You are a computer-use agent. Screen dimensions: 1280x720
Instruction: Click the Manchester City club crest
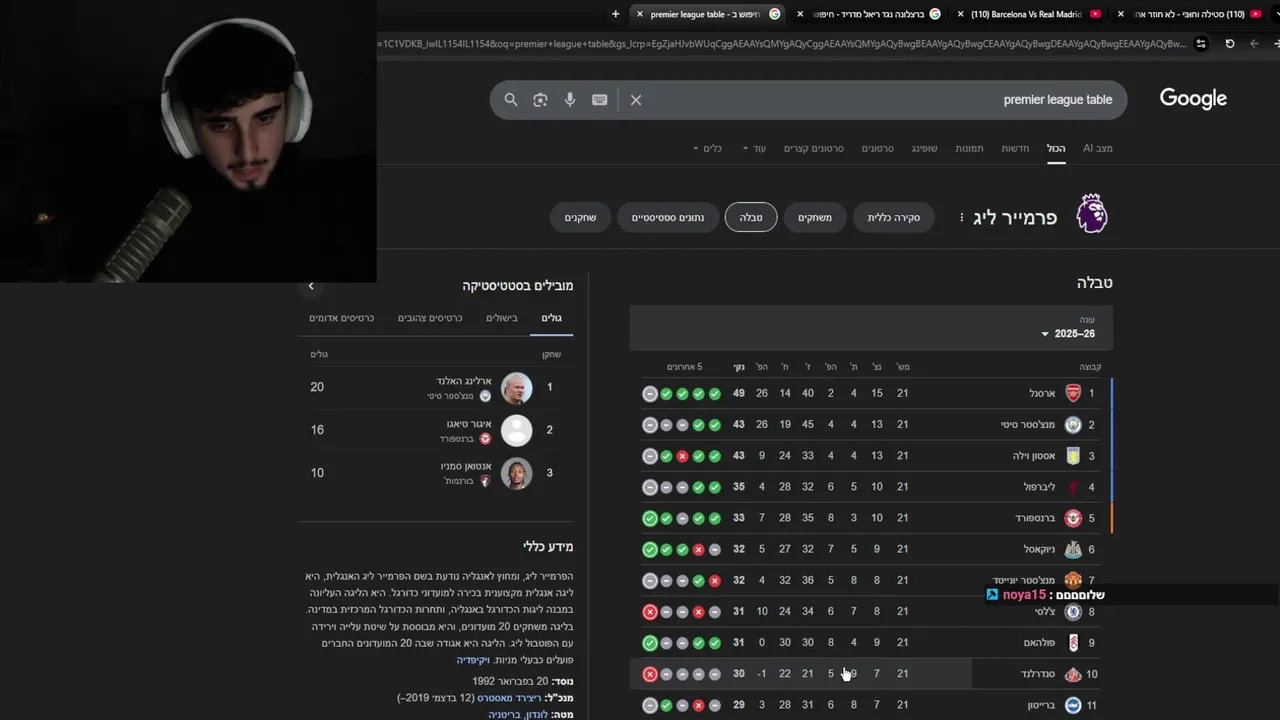[x=1073, y=424]
